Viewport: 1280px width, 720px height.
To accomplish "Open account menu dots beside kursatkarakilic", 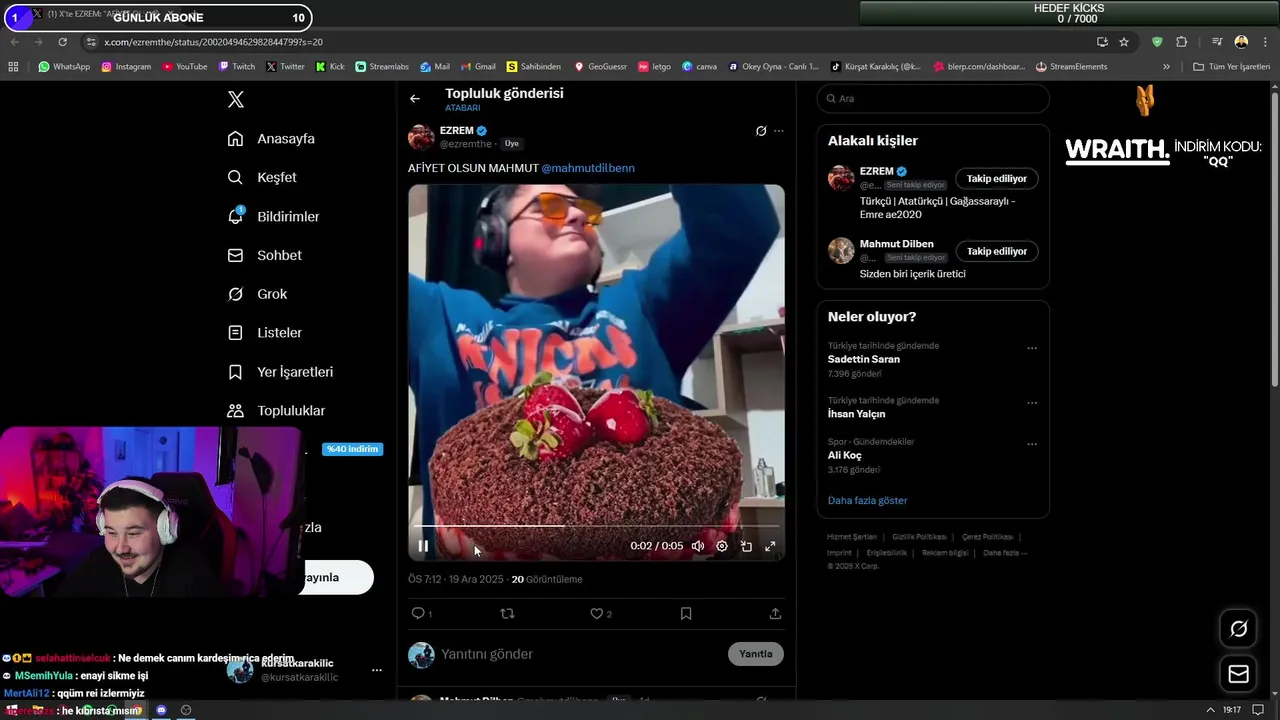I will coord(377,670).
